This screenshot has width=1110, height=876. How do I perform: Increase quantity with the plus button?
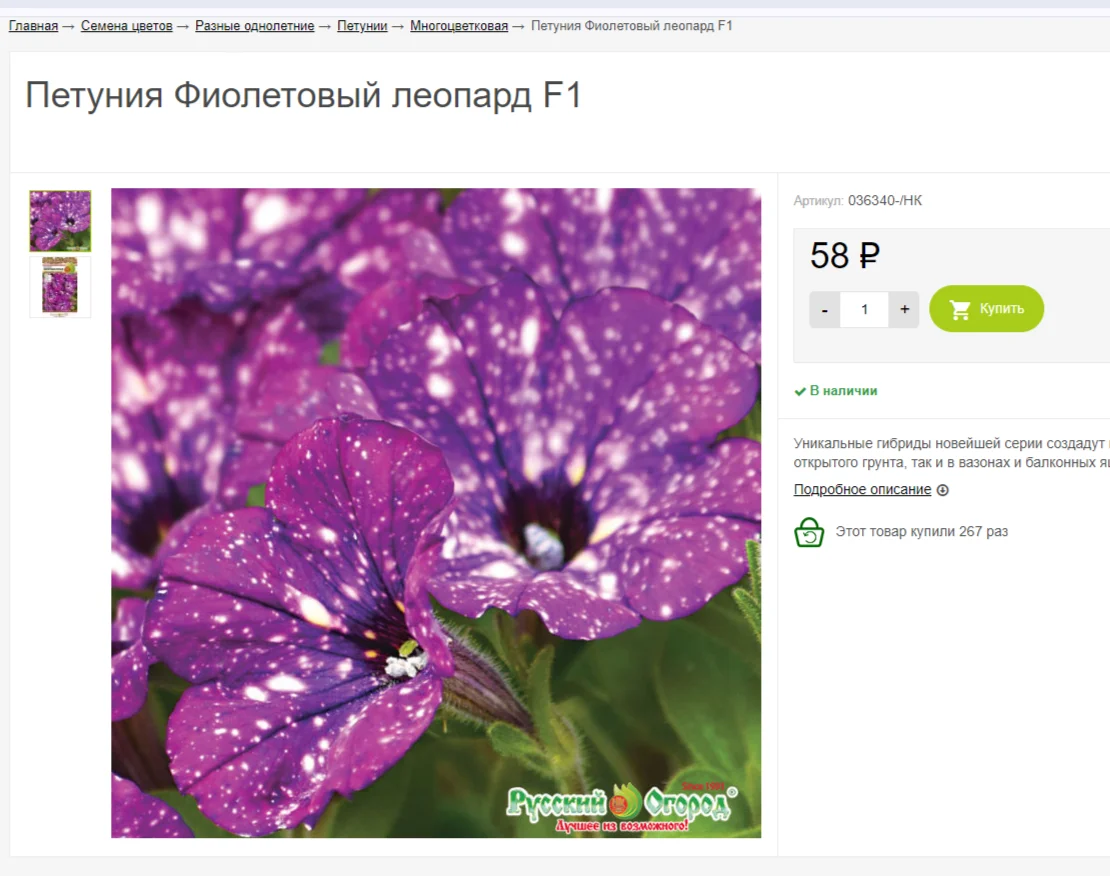tap(904, 309)
